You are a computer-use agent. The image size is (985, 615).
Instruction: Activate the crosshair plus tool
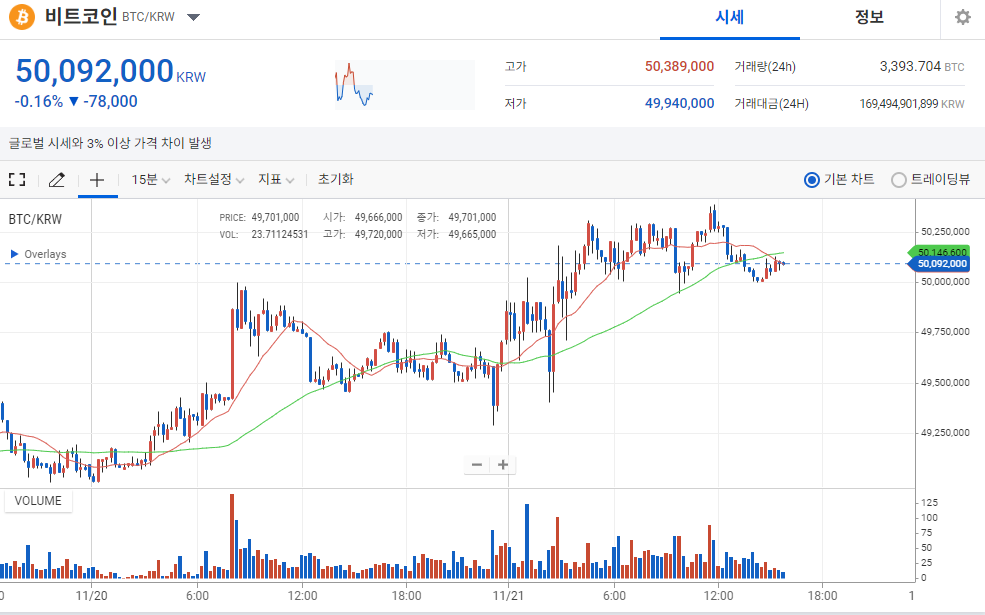pos(97,180)
